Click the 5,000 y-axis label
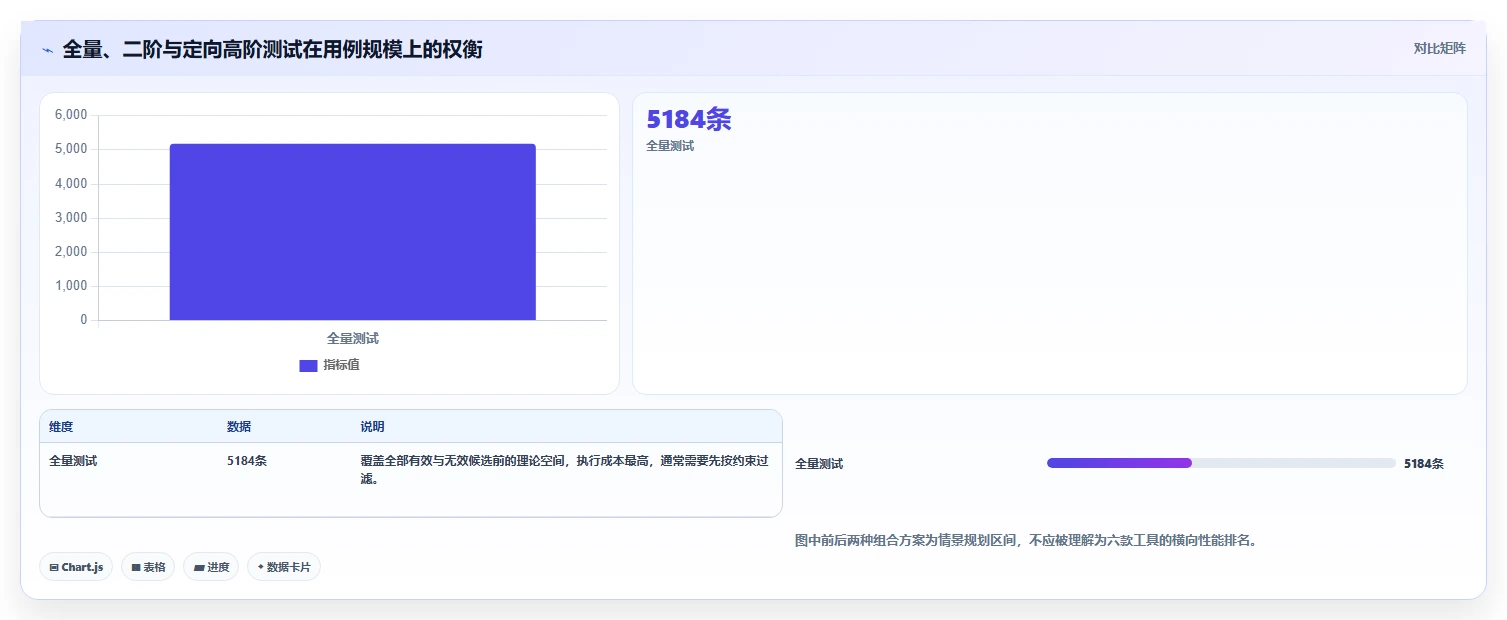 tap(70, 149)
